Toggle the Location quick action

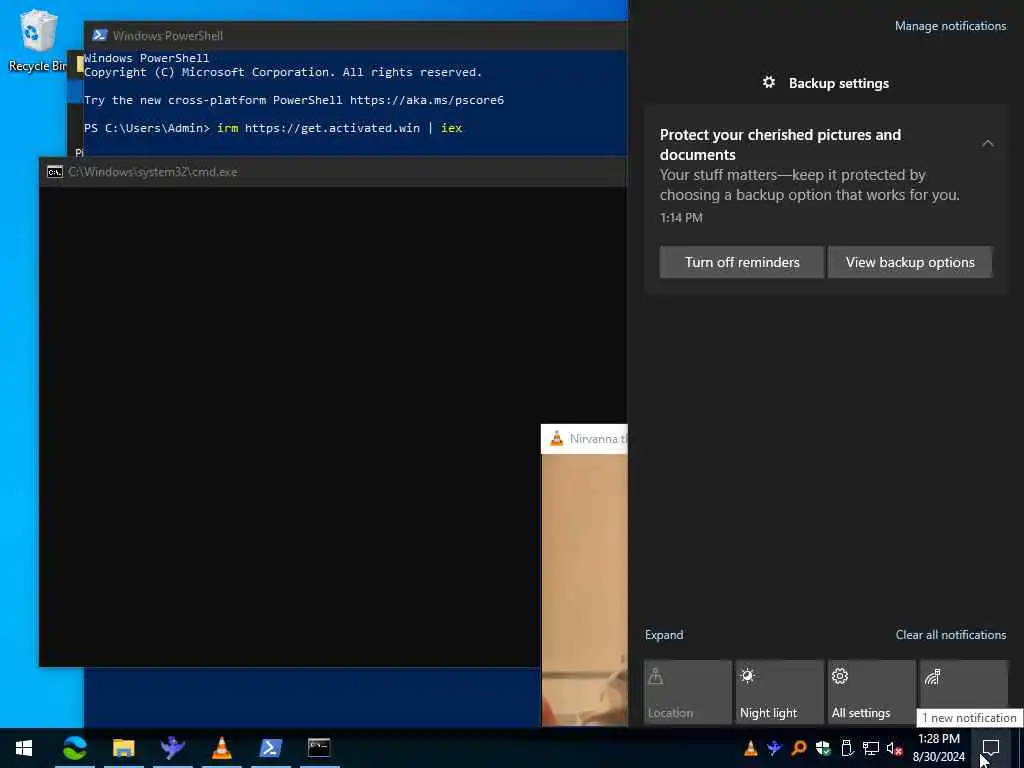click(688, 692)
